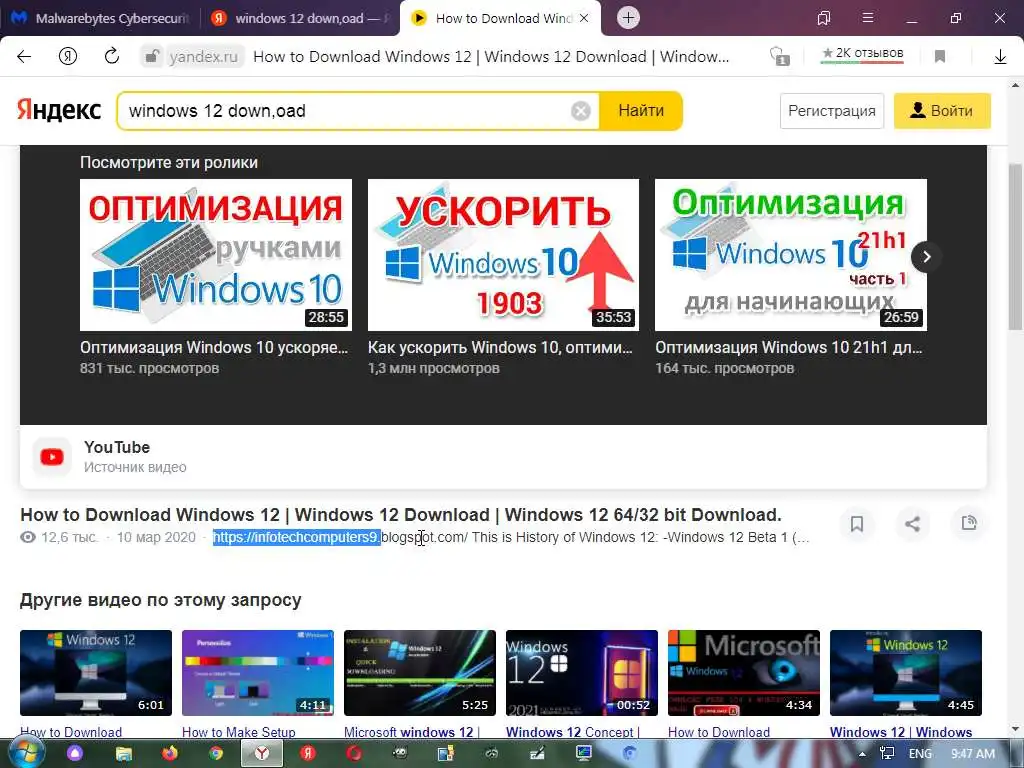Reload the current page
This screenshot has height=768, width=1024.
point(112,56)
